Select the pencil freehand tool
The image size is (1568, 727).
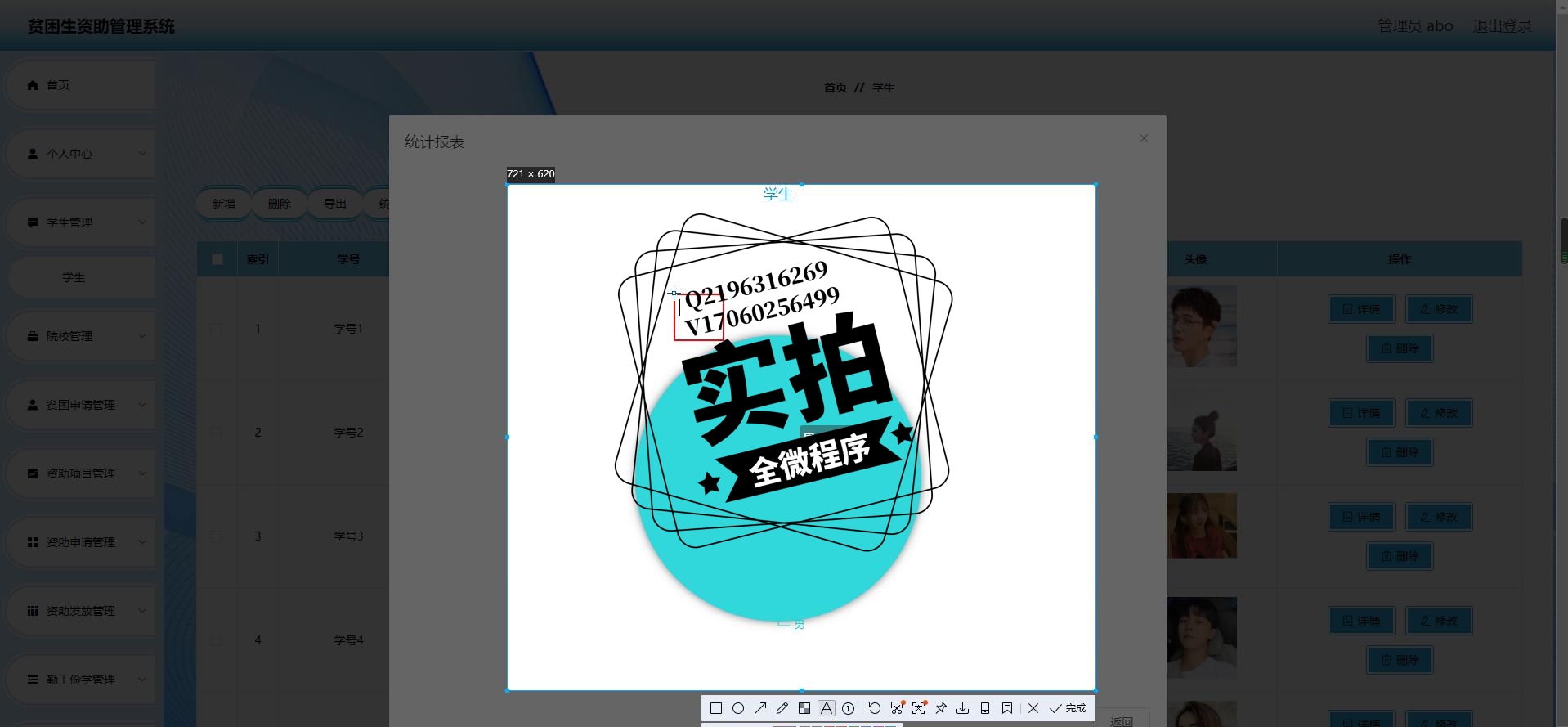point(782,708)
